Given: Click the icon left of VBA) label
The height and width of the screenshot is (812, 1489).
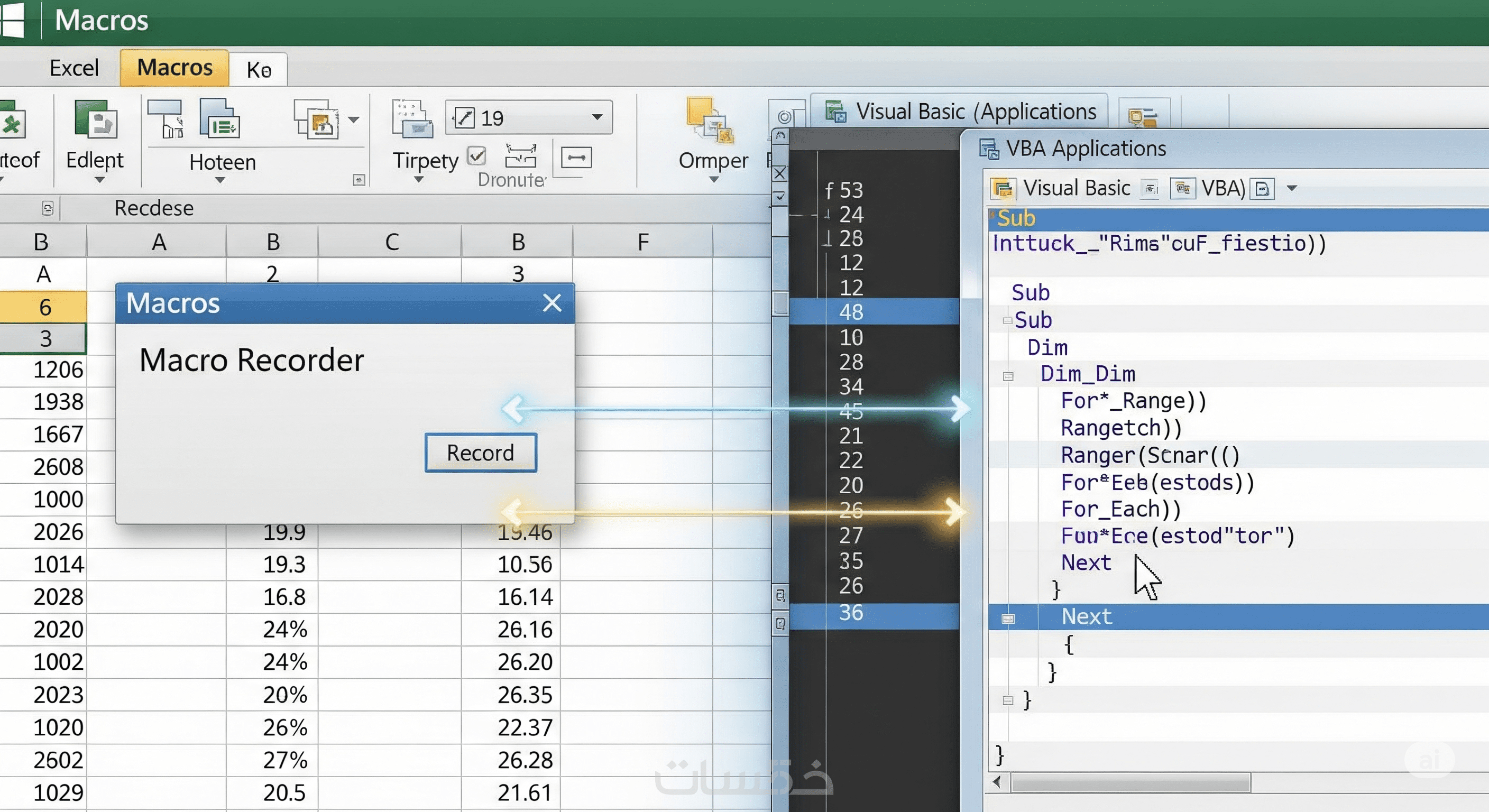Looking at the screenshot, I should pyautogui.click(x=1182, y=188).
